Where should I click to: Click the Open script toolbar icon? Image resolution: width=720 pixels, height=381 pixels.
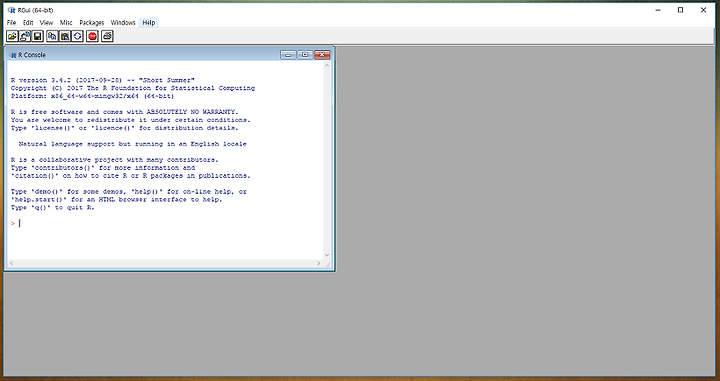(12, 36)
